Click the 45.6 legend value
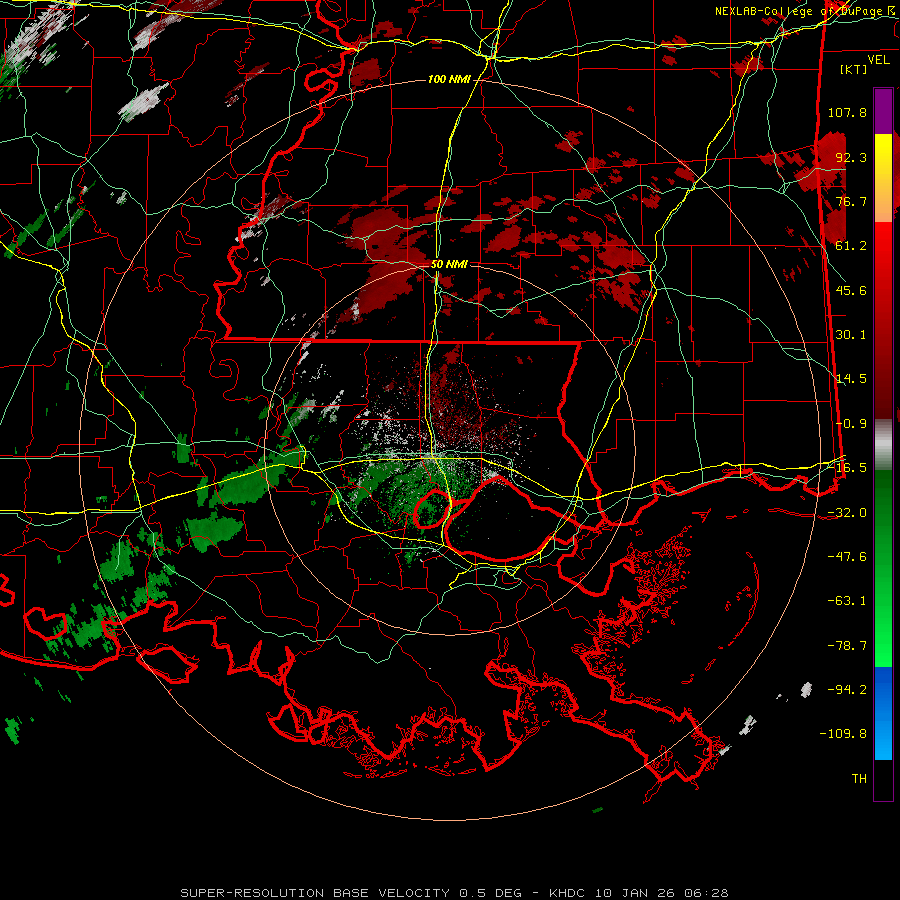 tap(851, 290)
